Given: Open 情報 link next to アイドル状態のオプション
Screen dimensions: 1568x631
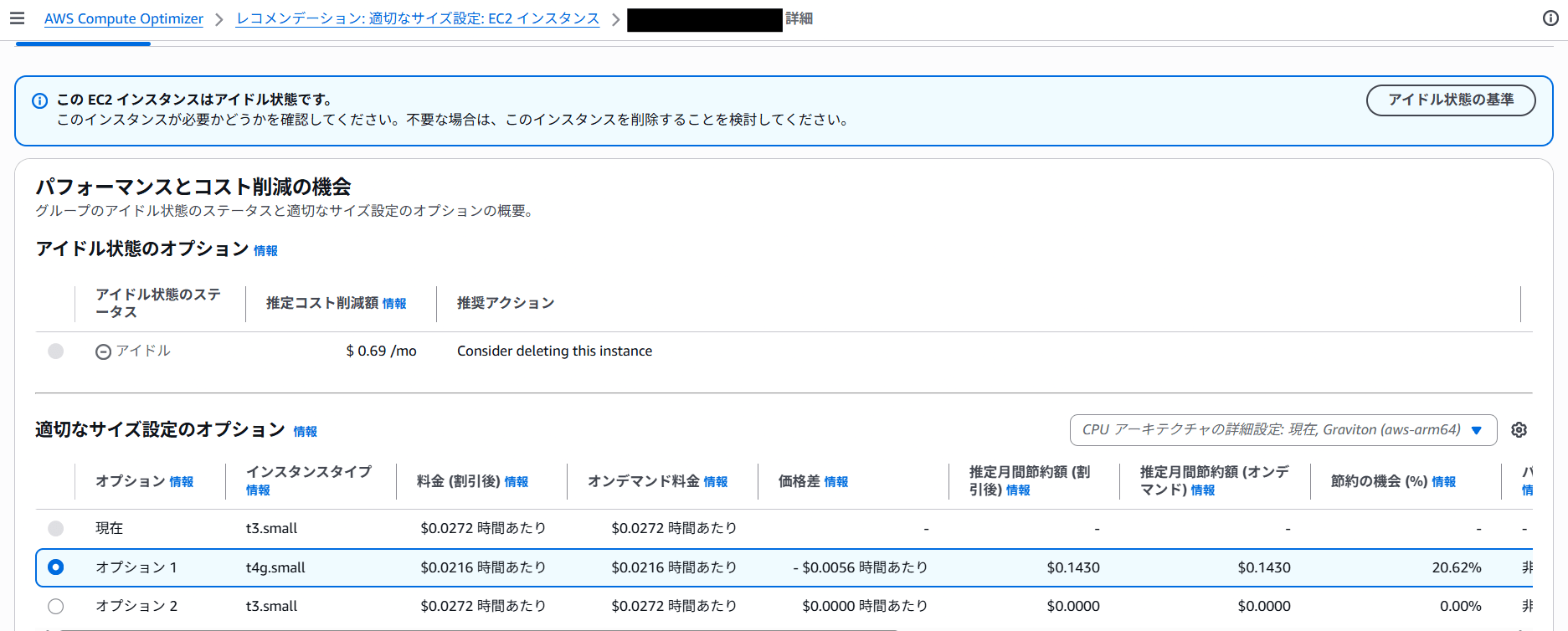Looking at the screenshot, I should [x=265, y=250].
